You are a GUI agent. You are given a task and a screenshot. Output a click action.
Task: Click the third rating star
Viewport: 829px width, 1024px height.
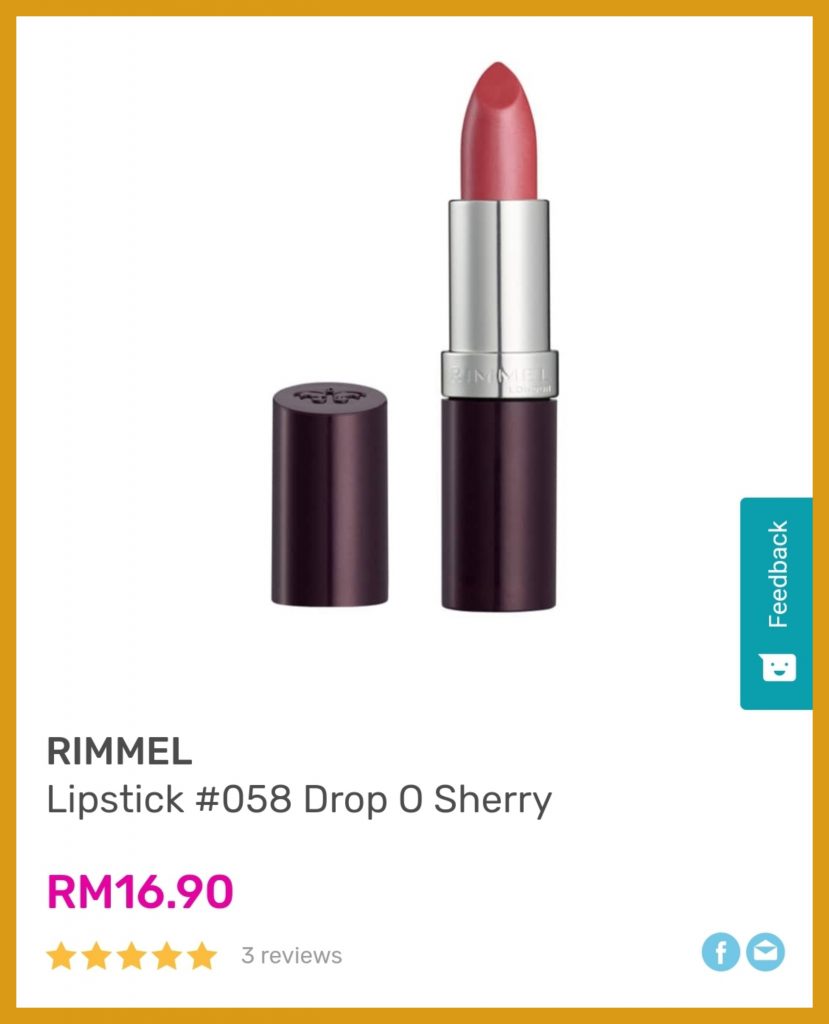pos(132,955)
